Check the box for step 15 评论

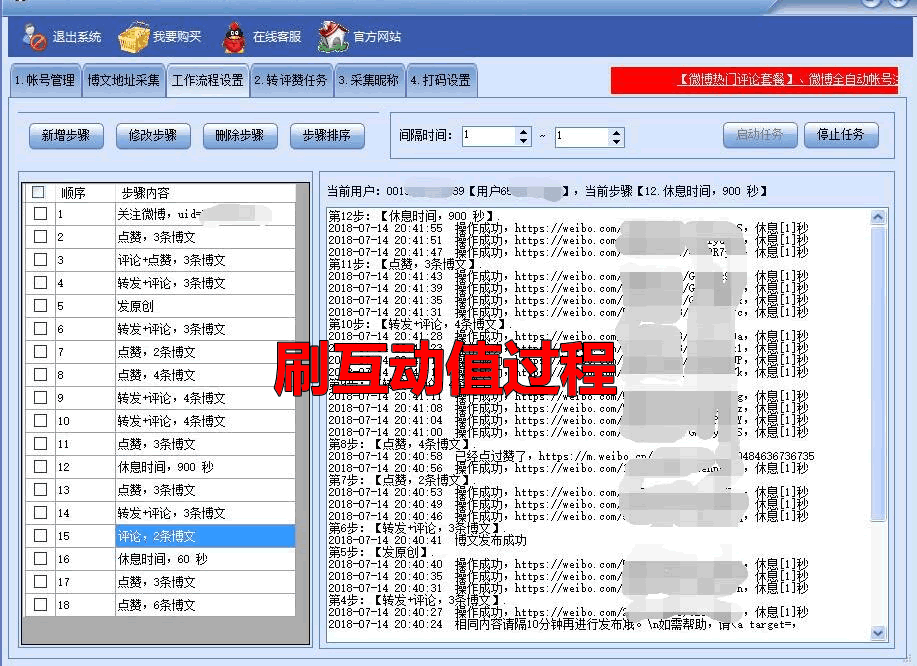(x=40, y=536)
